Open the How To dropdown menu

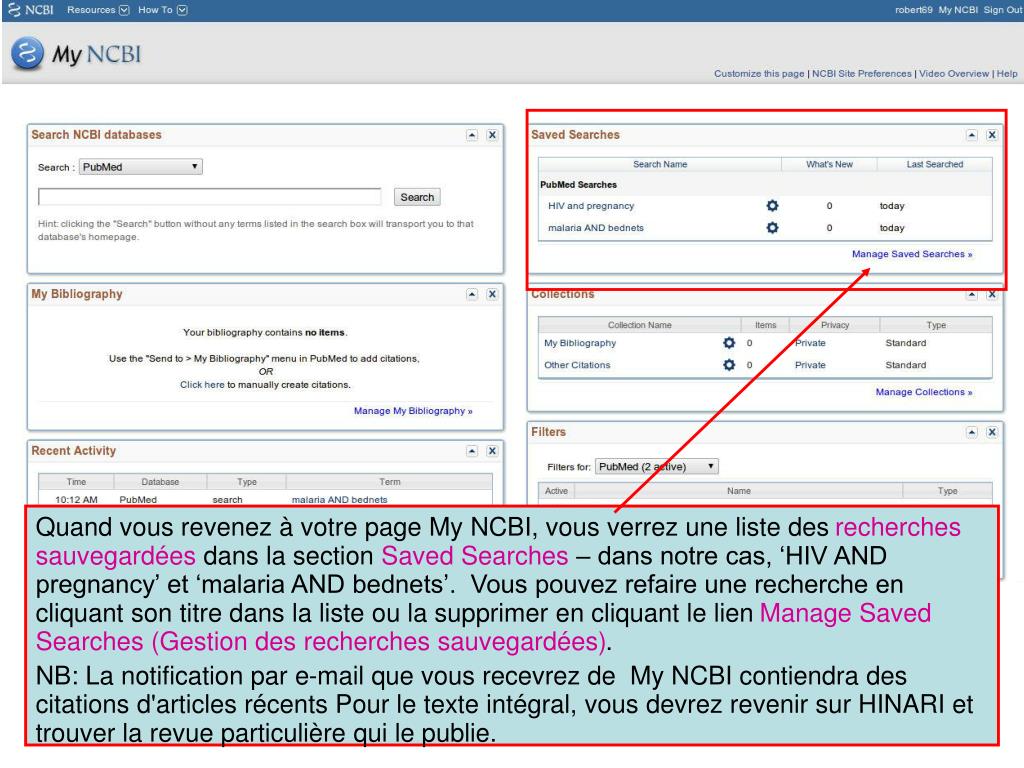(163, 10)
